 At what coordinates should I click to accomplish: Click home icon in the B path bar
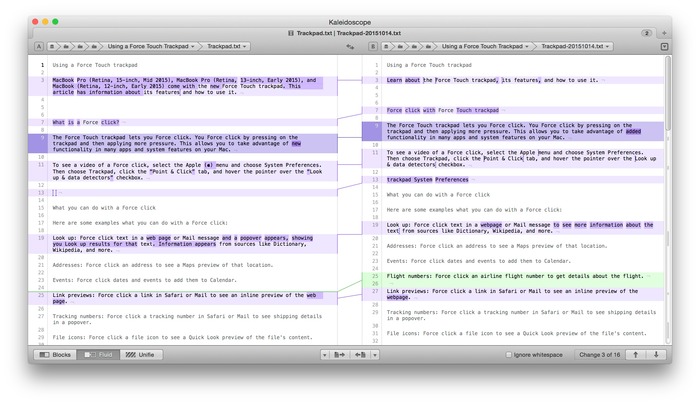click(386, 46)
